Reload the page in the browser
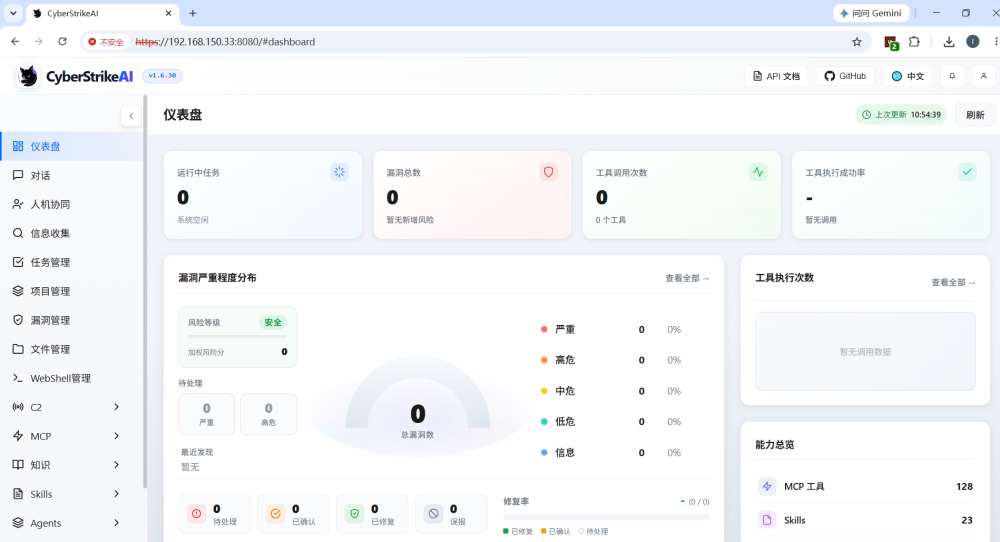Image resolution: width=1000 pixels, height=542 pixels. [62, 41]
